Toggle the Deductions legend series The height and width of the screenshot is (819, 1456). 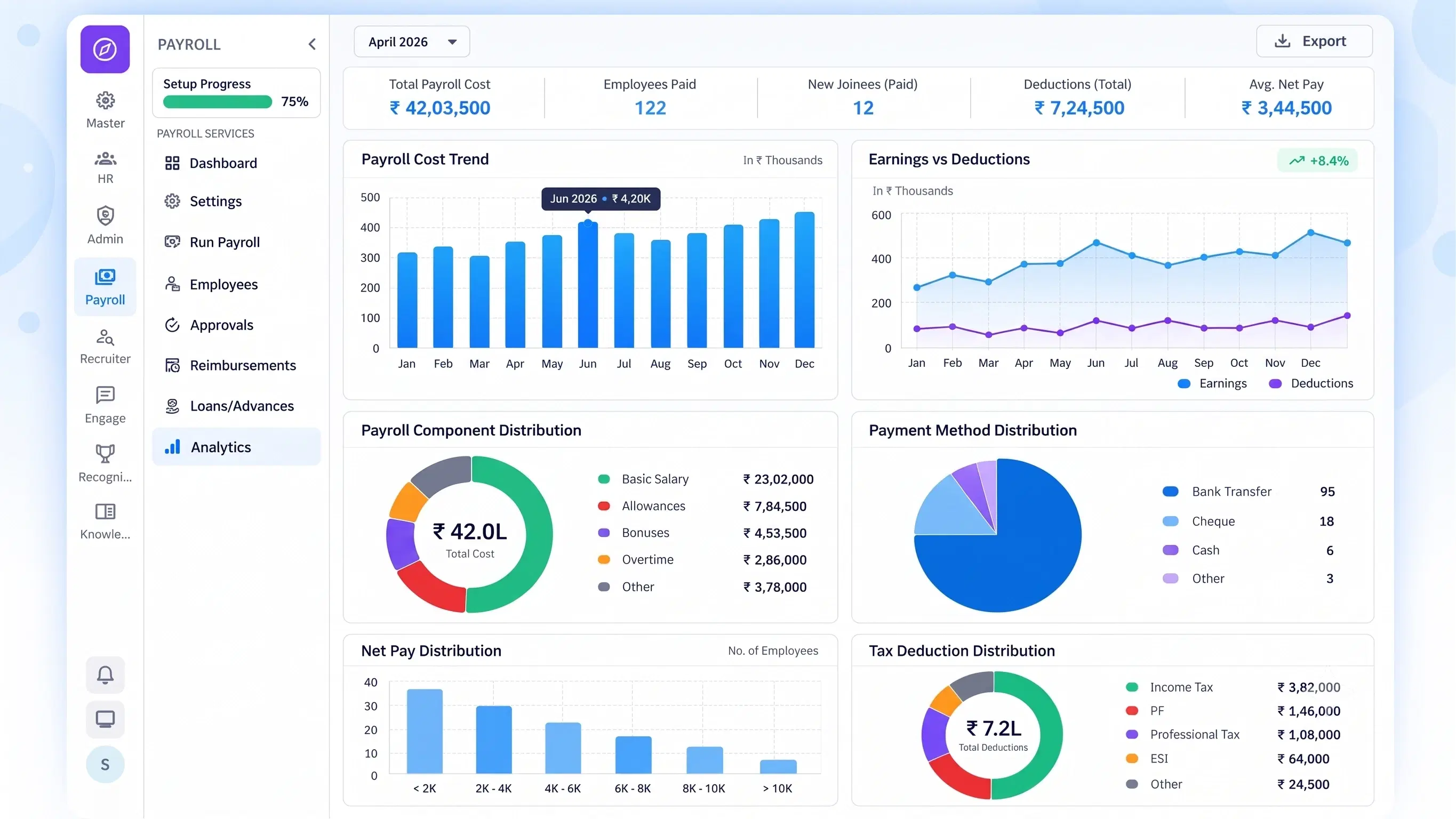coord(1311,384)
